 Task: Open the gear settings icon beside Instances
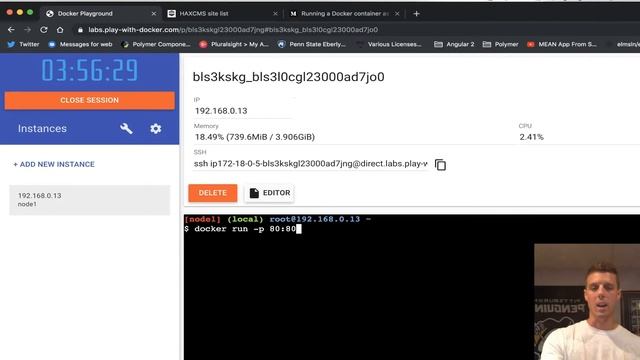pyautogui.click(x=156, y=129)
